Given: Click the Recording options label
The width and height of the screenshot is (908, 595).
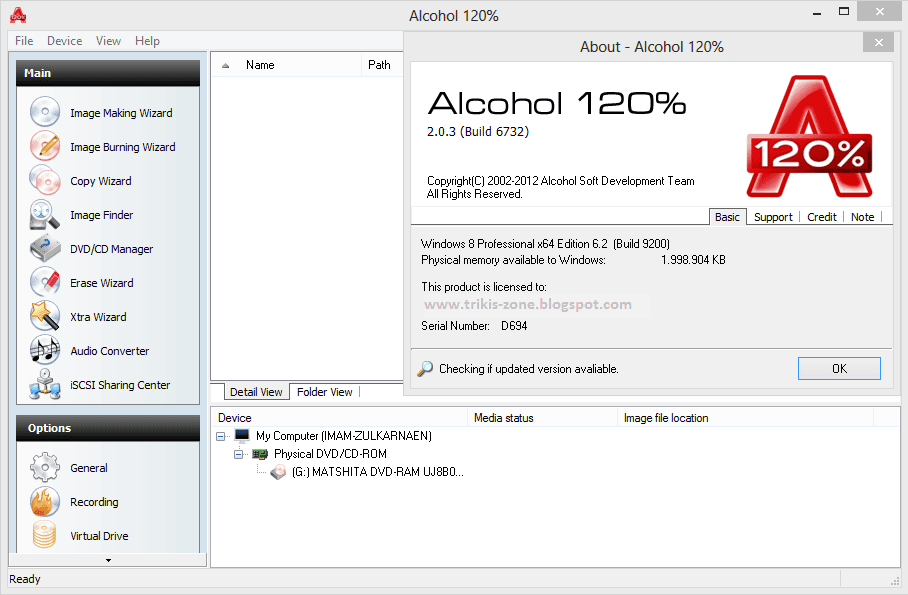Looking at the screenshot, I should [x=94, y=502].
